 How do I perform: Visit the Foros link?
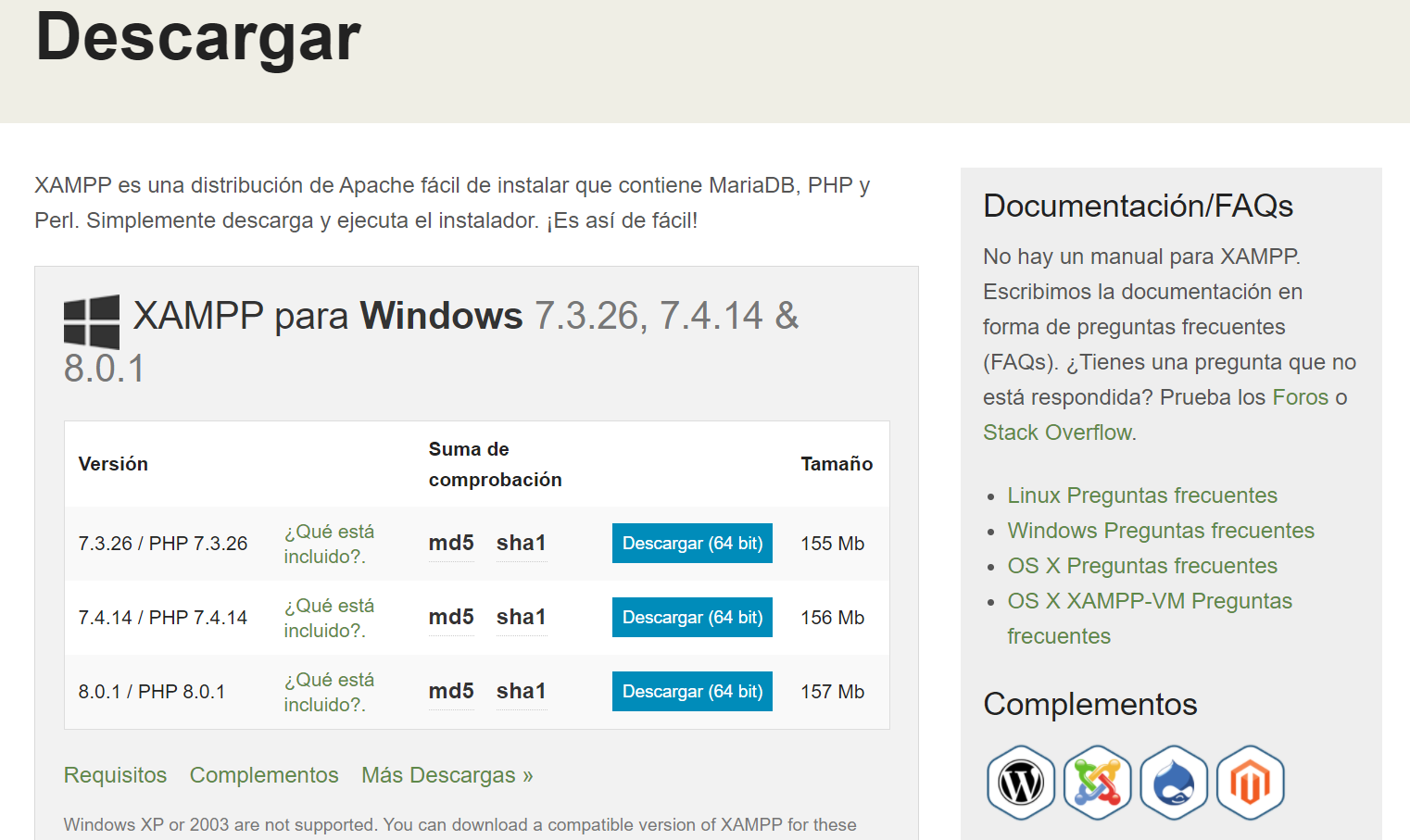click(x=1301, y=397)
